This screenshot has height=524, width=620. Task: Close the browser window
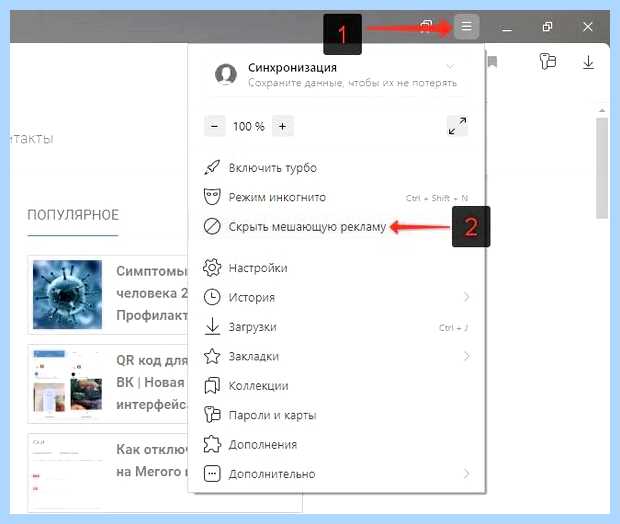coord(588,26)
